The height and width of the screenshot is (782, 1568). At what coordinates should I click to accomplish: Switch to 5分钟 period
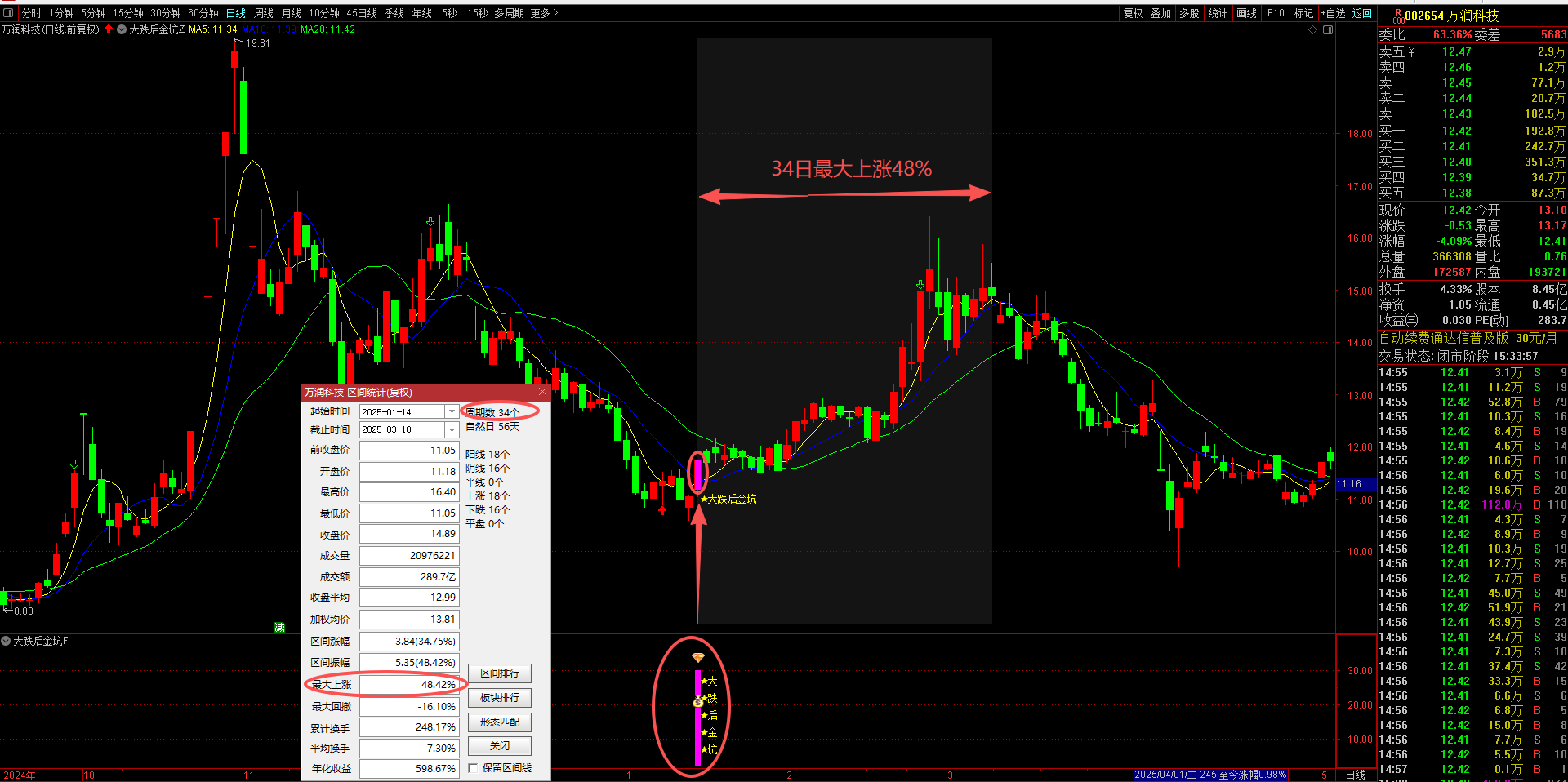pos(93,13)
